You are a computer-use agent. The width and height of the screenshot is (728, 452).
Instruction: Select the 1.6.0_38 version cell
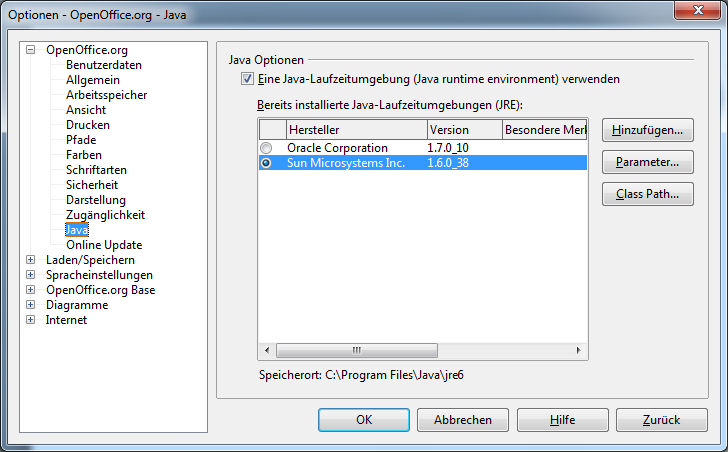click(448, 163)
